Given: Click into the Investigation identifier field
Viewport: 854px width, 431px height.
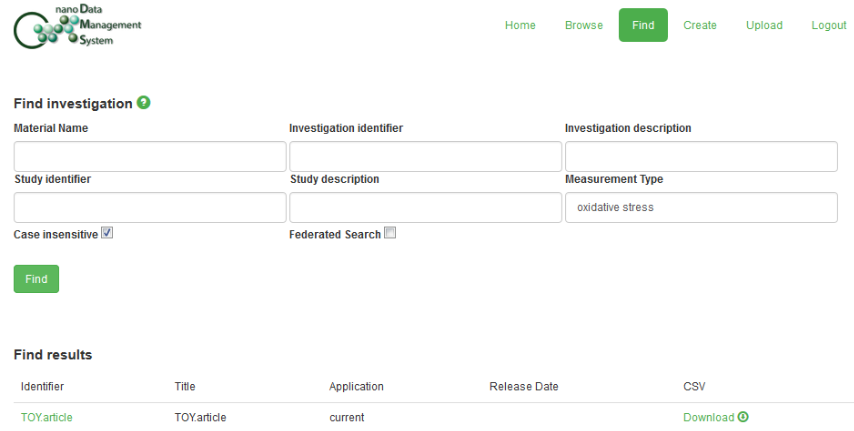Looking at the screenshot, I should click(x=425, y=156).
